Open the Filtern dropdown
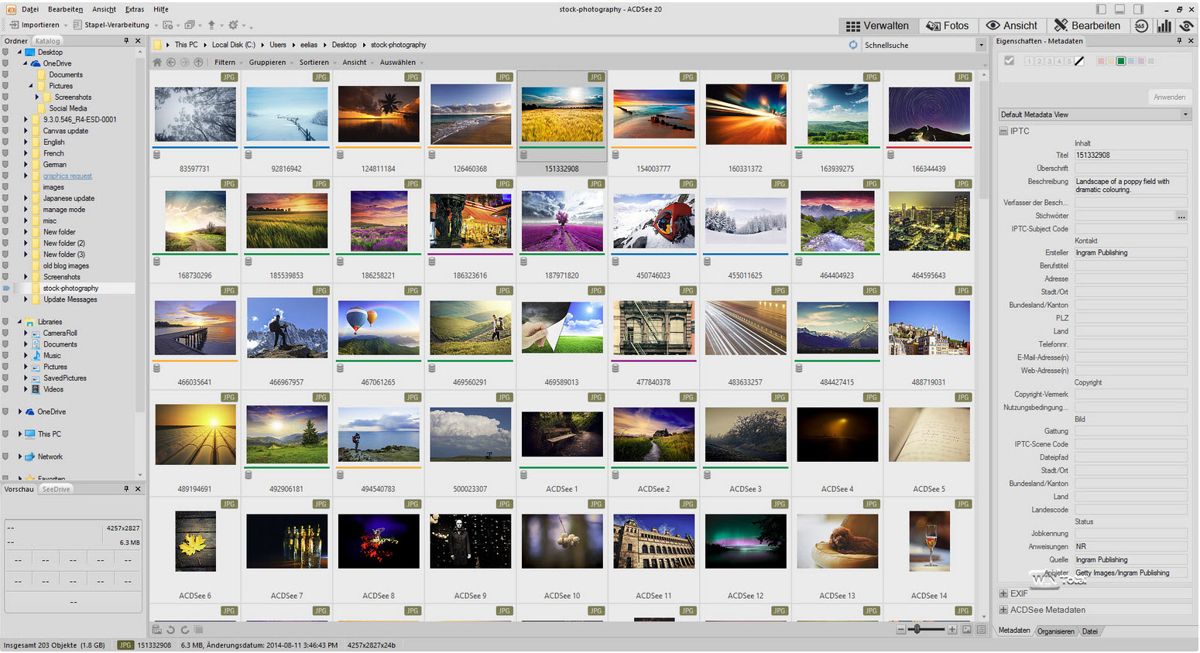Screen dimensions: 1200x653 (227, 62)
